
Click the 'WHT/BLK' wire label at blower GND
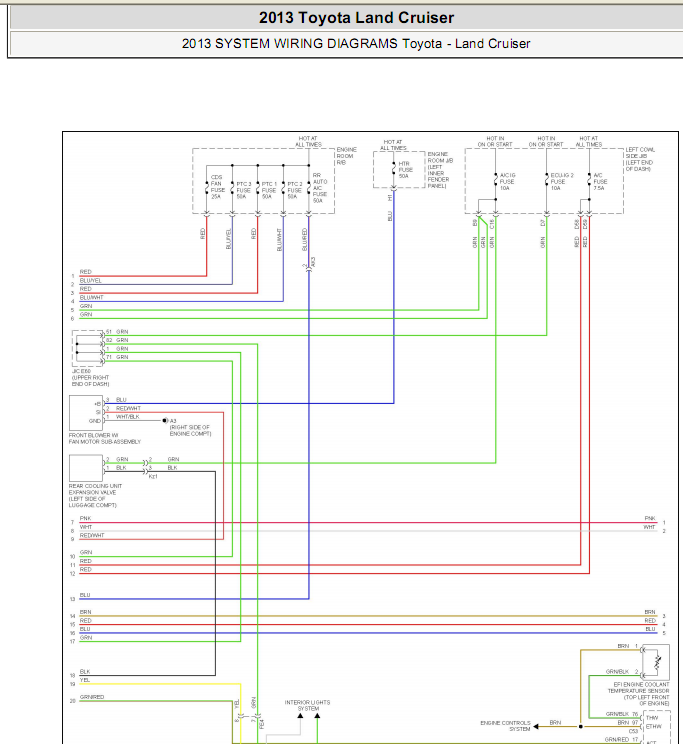tap(128, 417)
